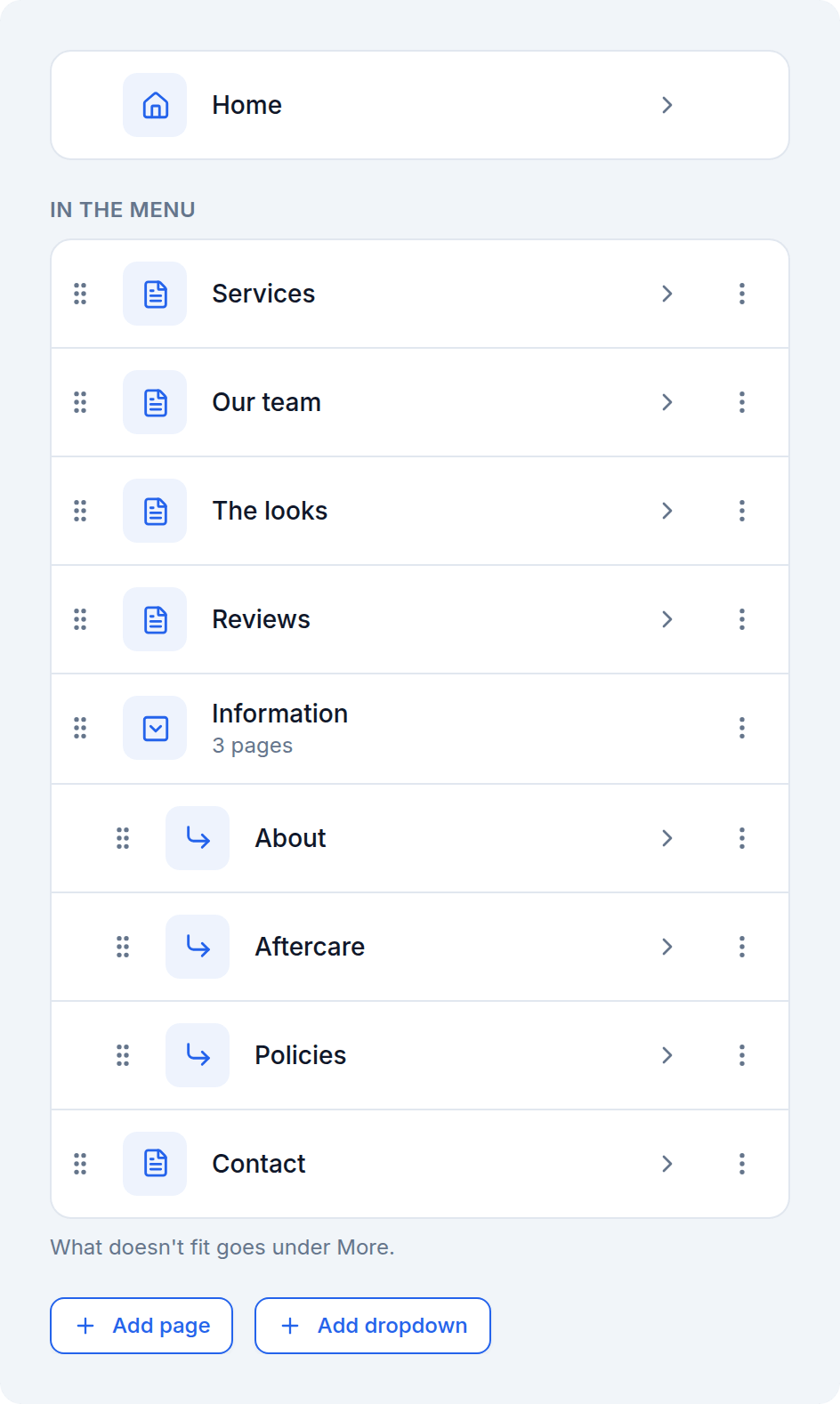This screenshot has height=1404, width=840.
Task: Select the Reviews menu item label
Action: coord(261,619)
